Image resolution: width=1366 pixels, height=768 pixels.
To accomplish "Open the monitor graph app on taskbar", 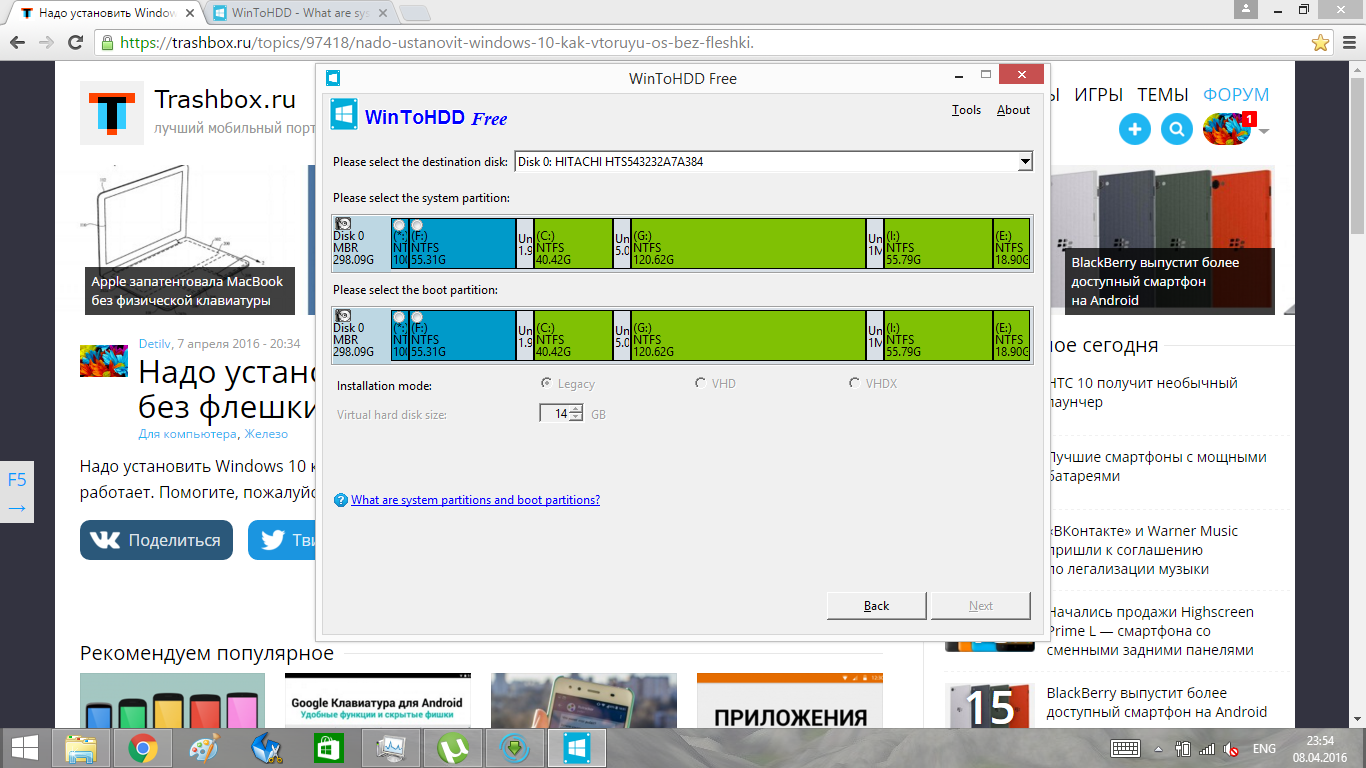I will [x=391, y=748].
